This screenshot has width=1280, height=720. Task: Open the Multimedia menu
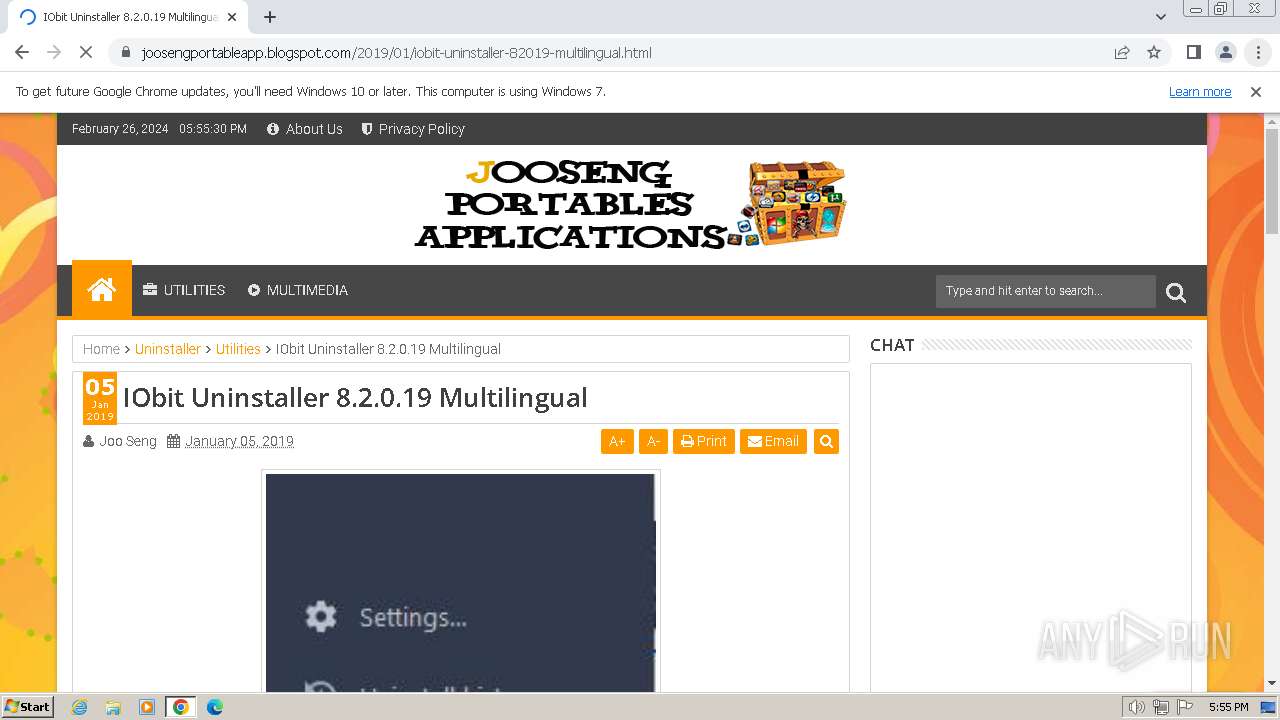pos(298,290)
